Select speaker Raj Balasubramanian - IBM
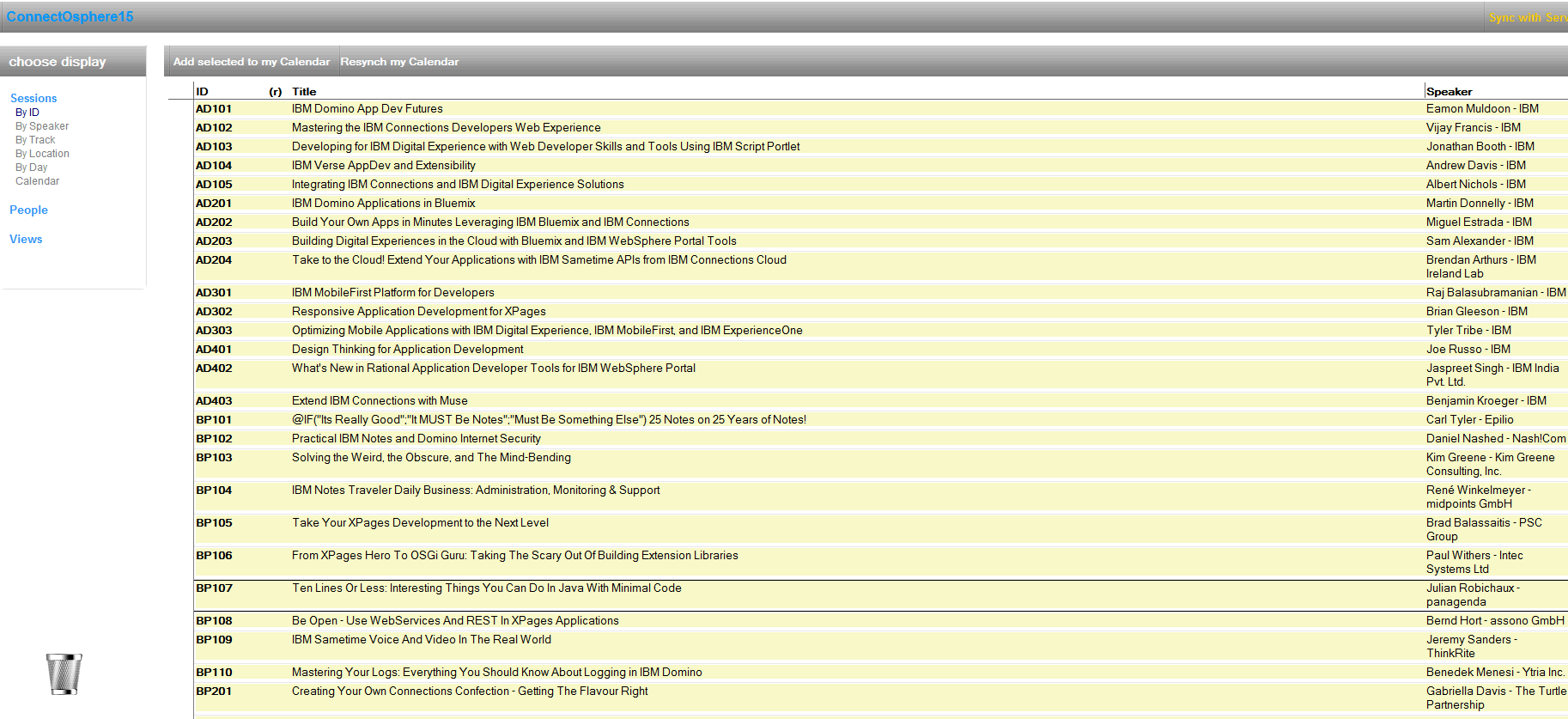 tap(1496, 293)
